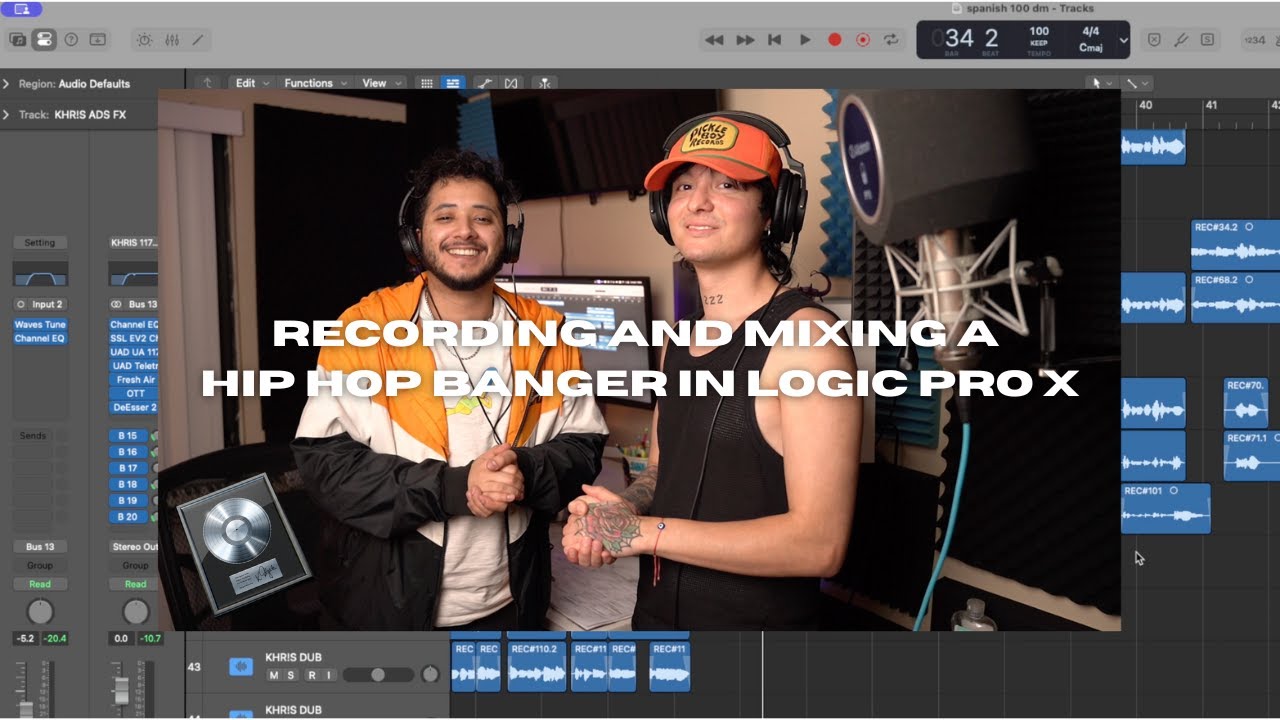This screenshot has height=720, width=1280.
Task: Toggle the Tuner button
Action: (x=1181, y=40)
